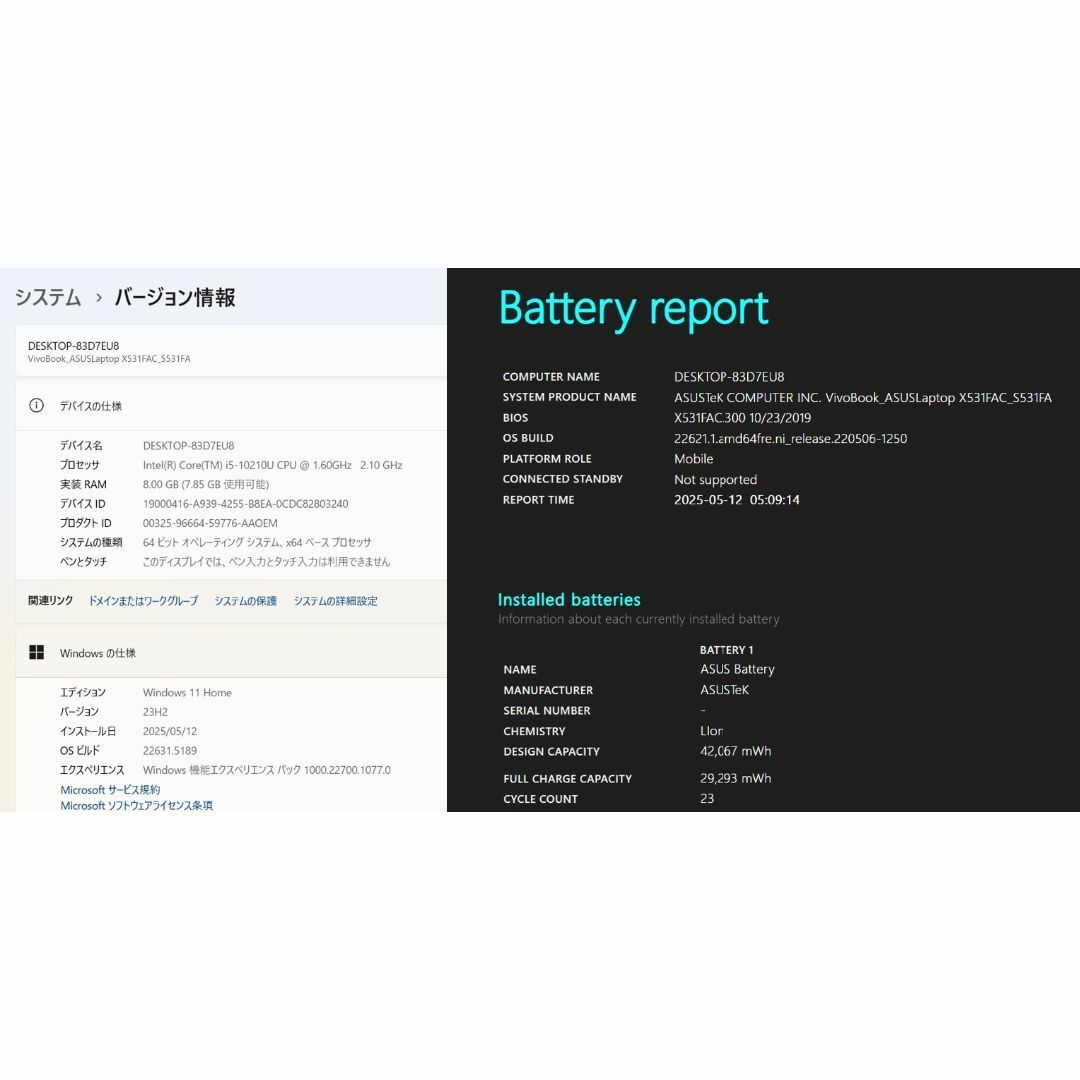
Task: Click the ペンとタッチ label
Action: [x=83, y=561]
